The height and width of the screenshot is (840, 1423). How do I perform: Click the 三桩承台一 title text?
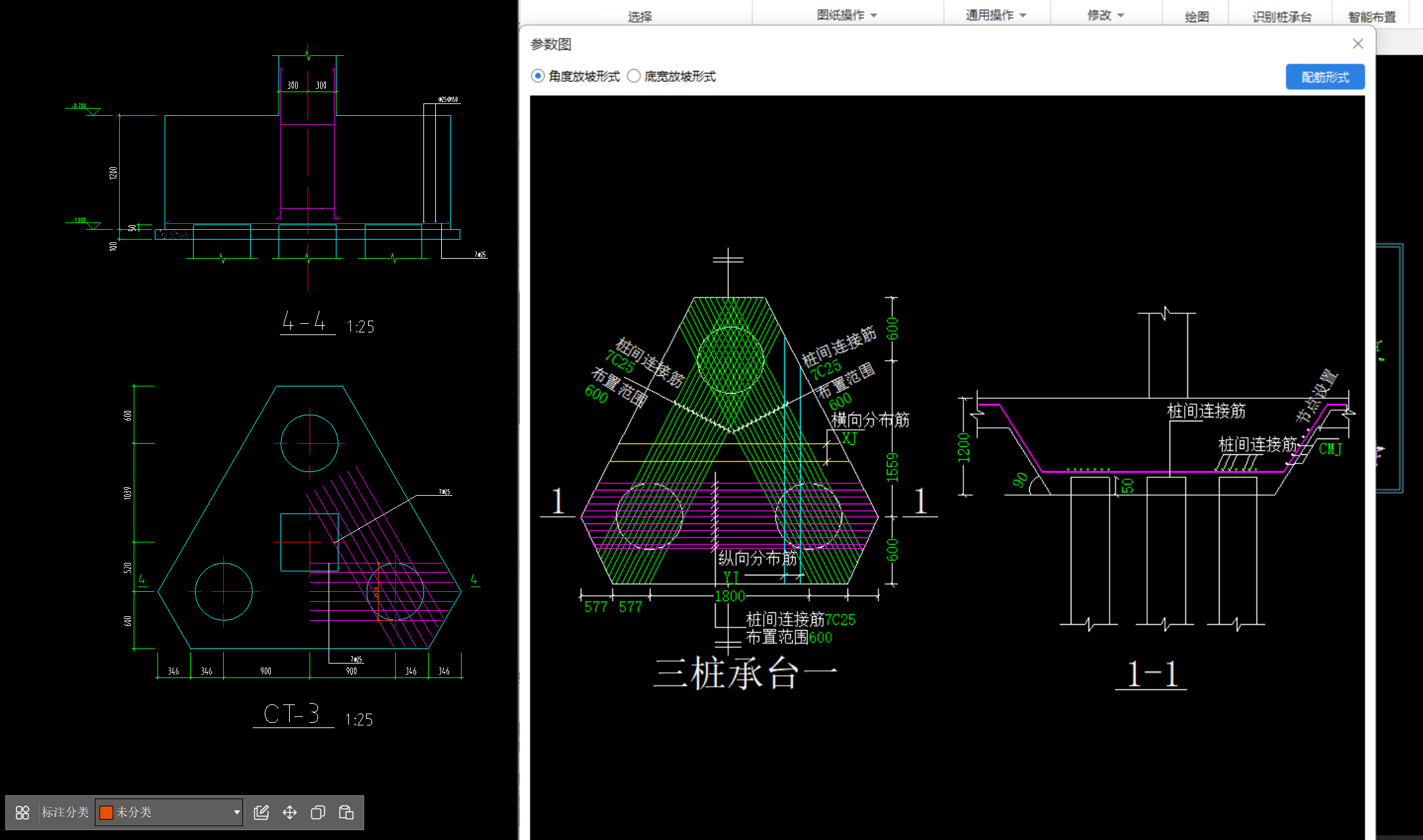tap(745, 674)
